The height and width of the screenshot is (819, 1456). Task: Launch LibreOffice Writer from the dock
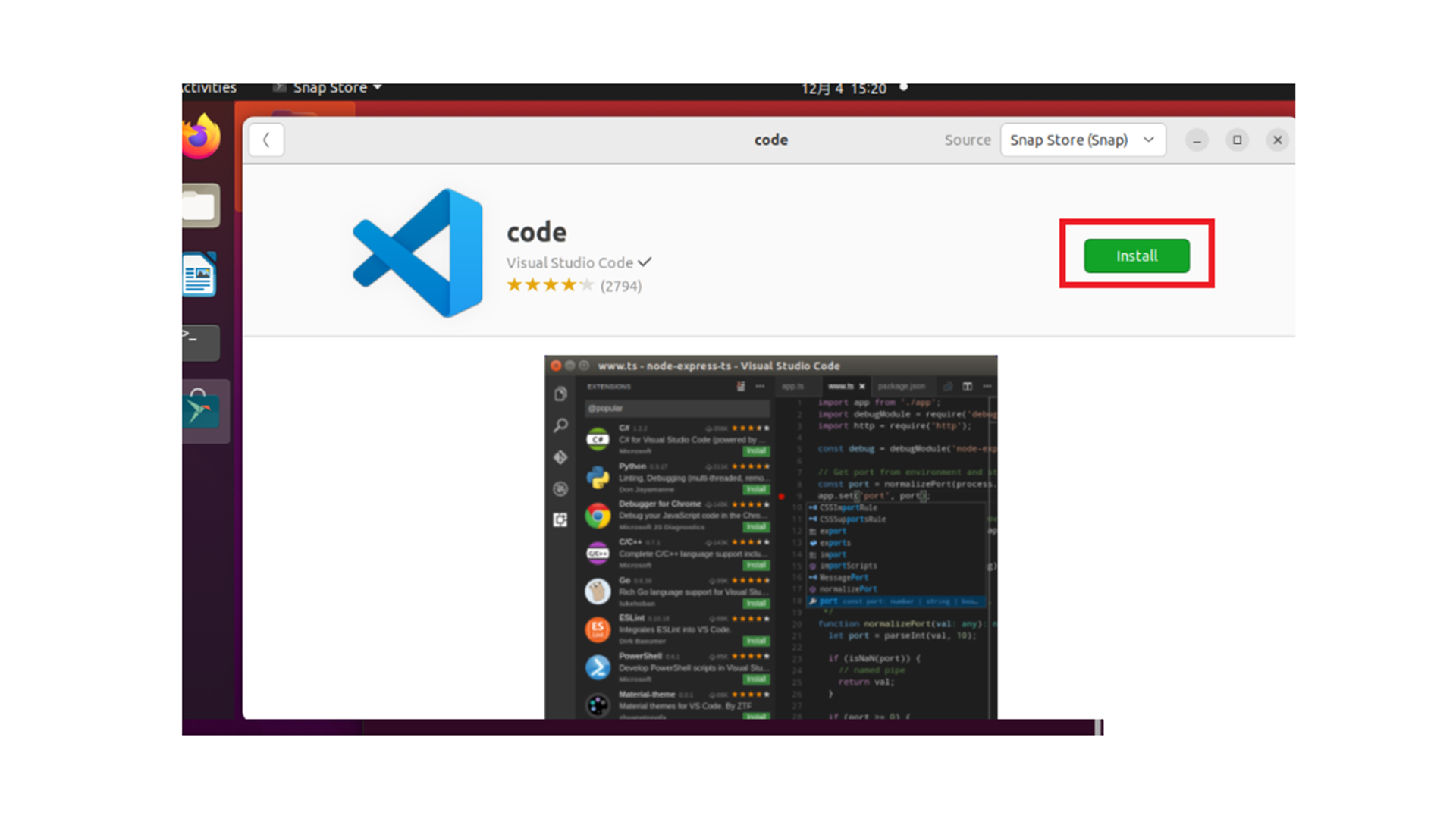click(x=199, y=274)
